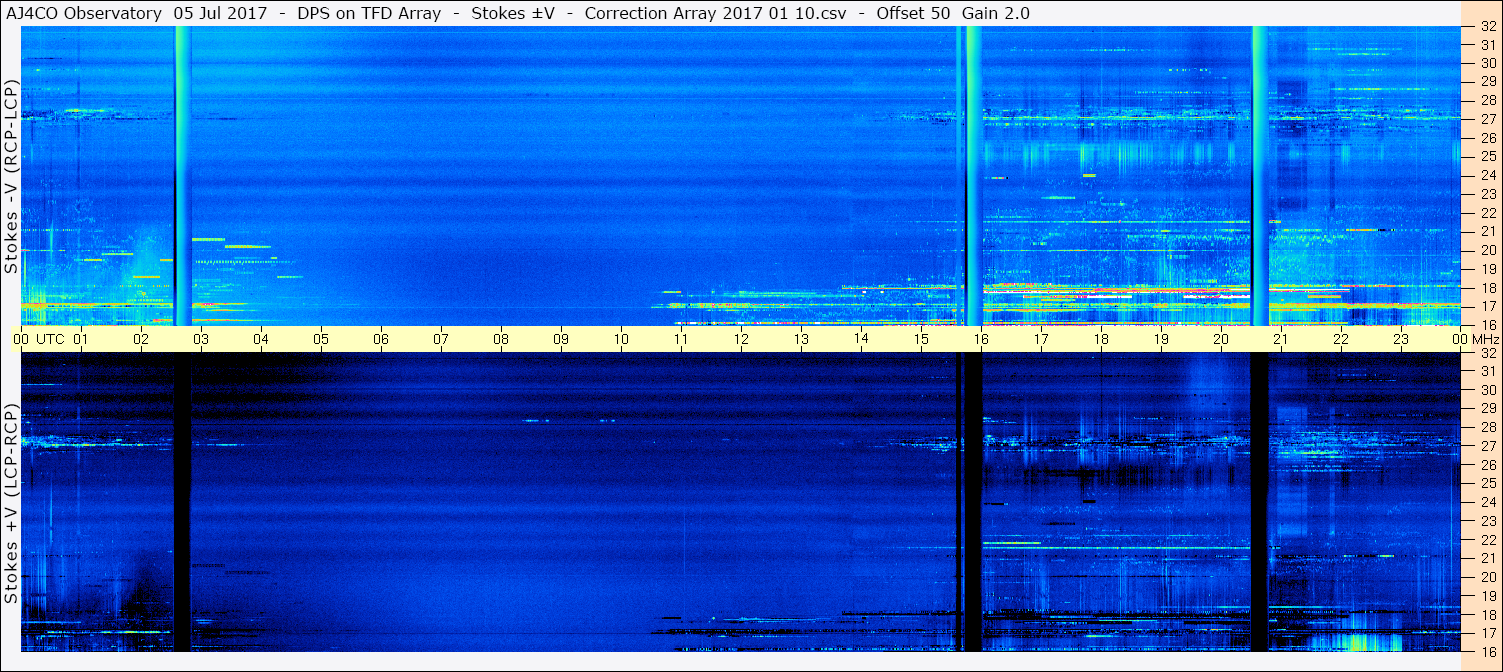Click 22 MHz tick in Stokes -V panel
Image resolution: width=1503 pixels, height=672 pixels.
tap(1487, 213)
